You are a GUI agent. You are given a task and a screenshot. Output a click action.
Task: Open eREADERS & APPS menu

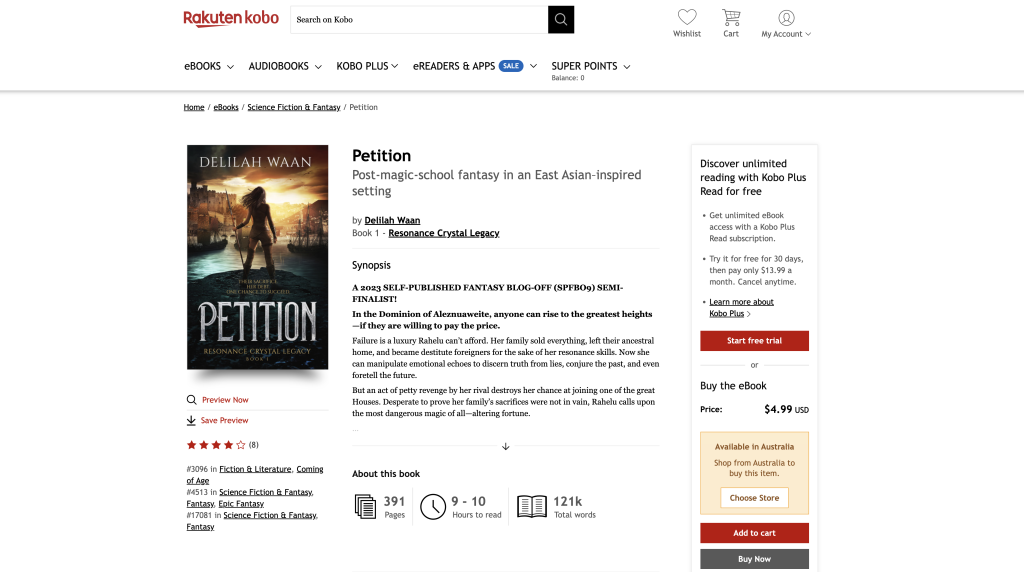[475, 66]
